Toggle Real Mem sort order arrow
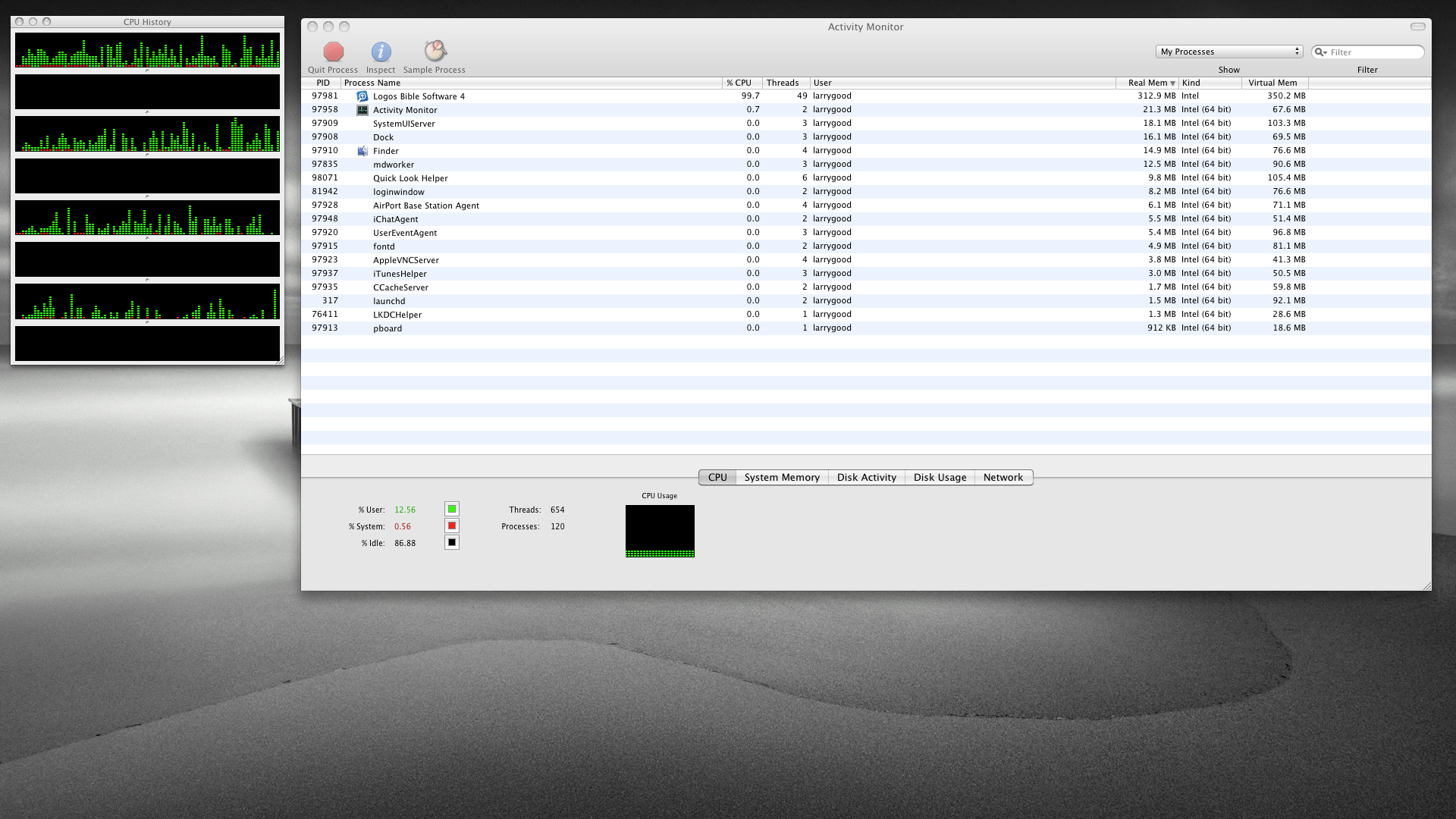 point(1172,83)
